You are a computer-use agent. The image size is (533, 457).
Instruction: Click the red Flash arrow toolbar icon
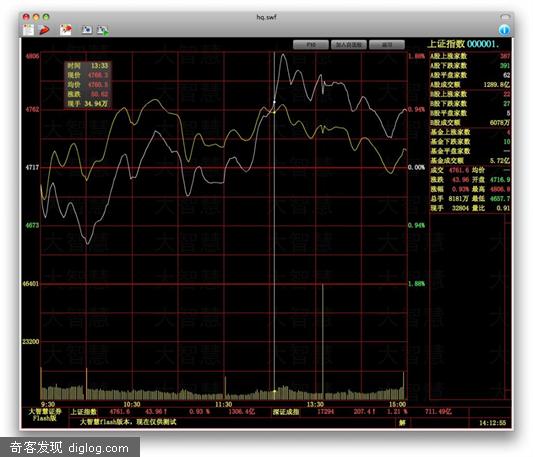pos(45,30)
